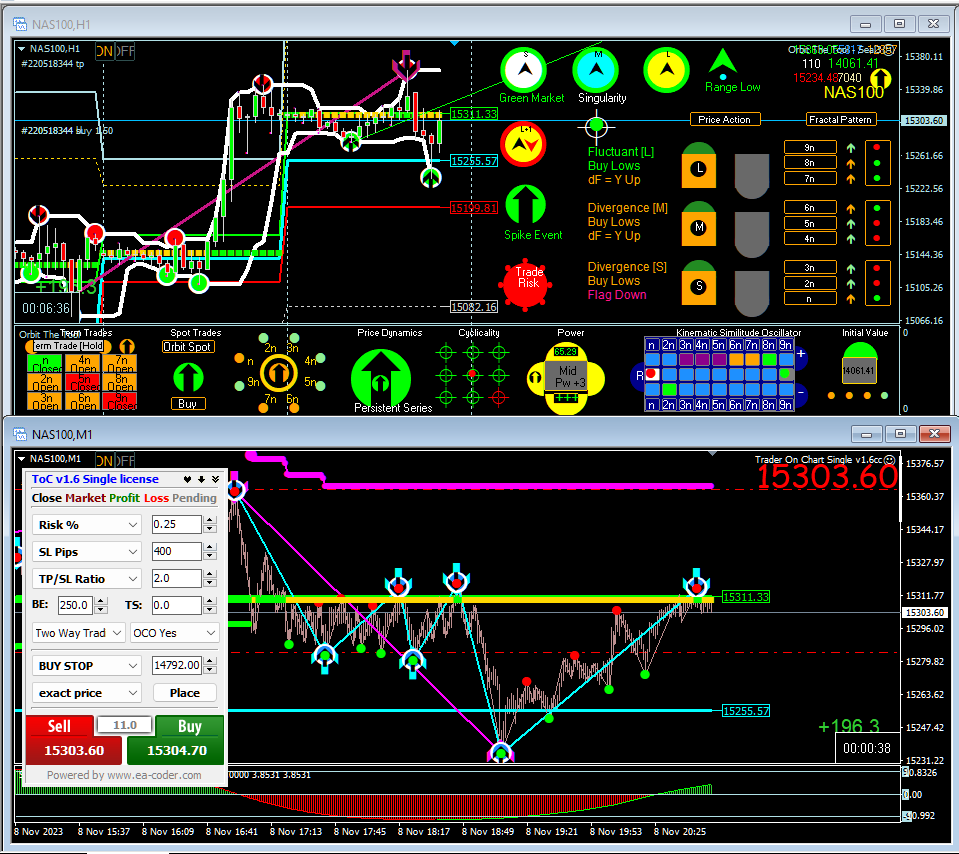Image resolution: width=959 pixels, height=854 pixels.
Task: Toggle the red '9n Closed' term trade cell
Action: (x=120, y=401)
